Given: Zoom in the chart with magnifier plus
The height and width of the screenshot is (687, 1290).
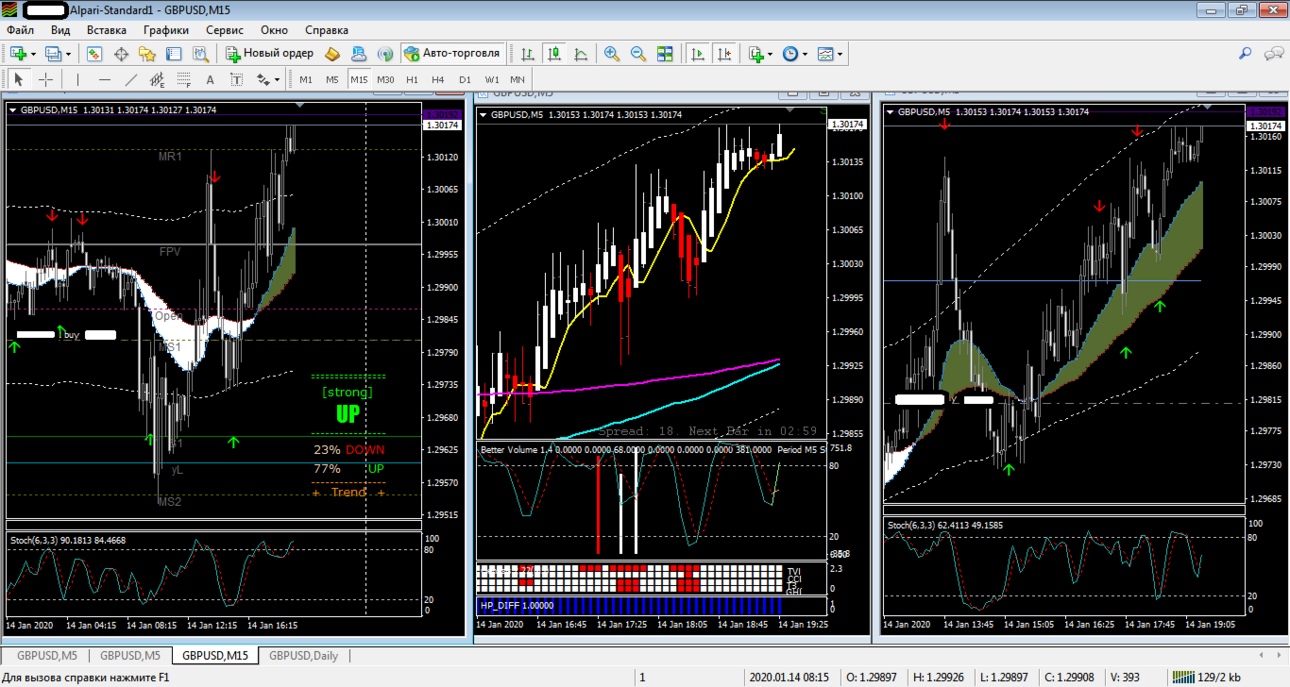Looking at the screenshot, I should (x=611, y=54).
